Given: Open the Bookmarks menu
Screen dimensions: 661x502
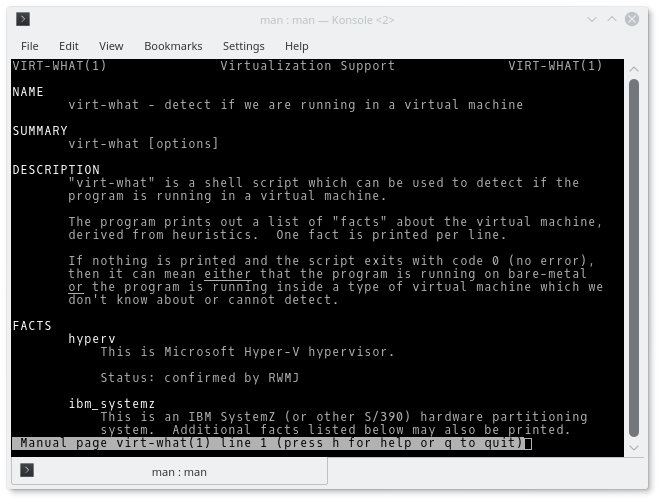Looking at the screenshot, I should click(173, 46).
